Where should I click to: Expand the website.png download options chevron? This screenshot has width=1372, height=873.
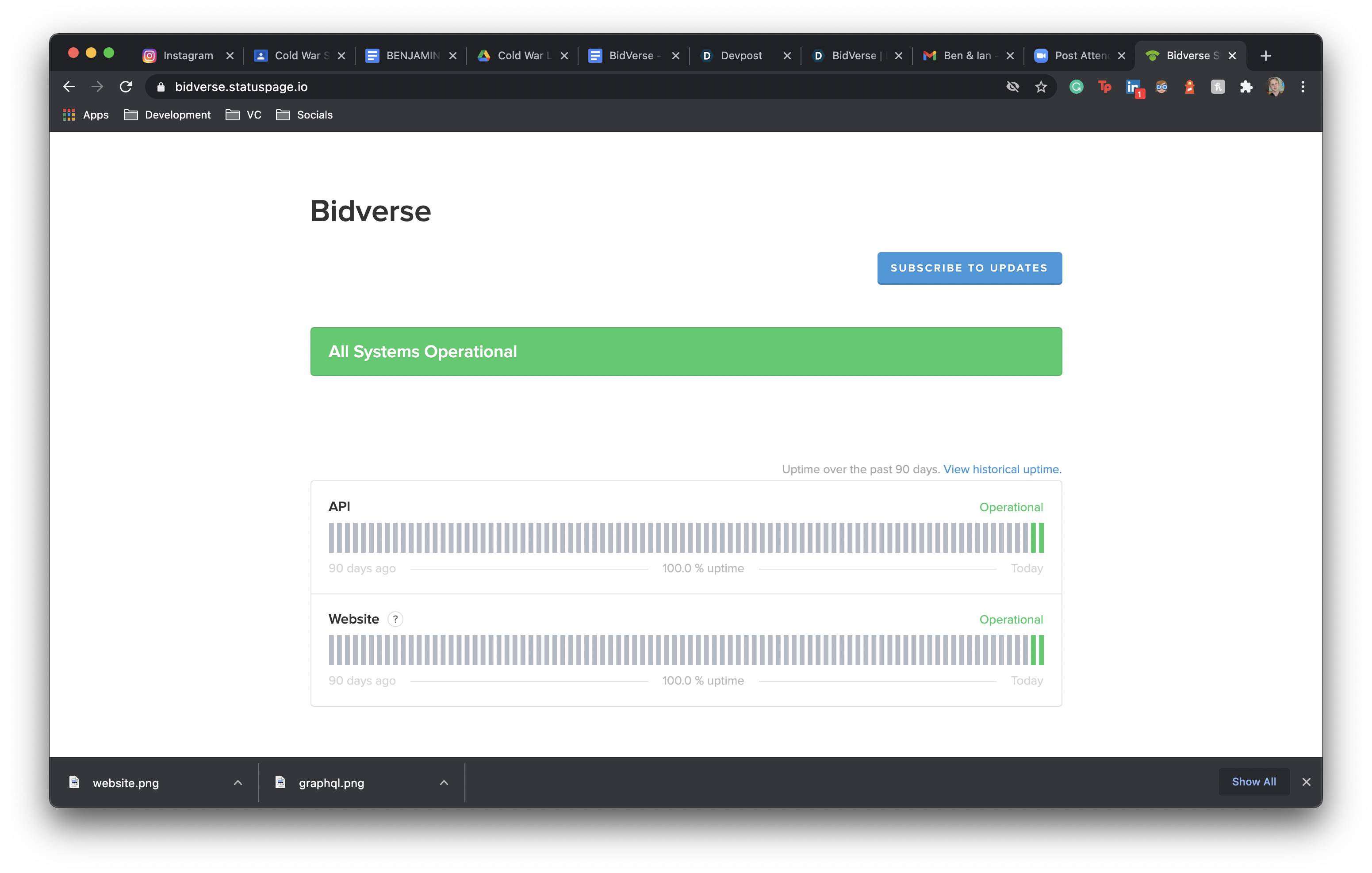238,783
